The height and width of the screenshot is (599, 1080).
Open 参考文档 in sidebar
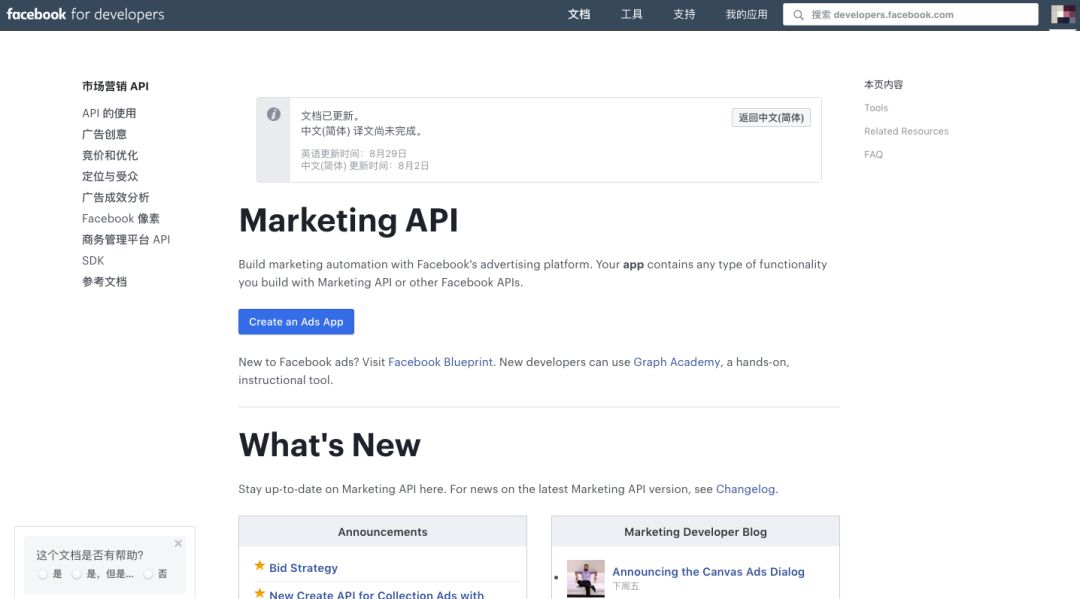[104, 282]
